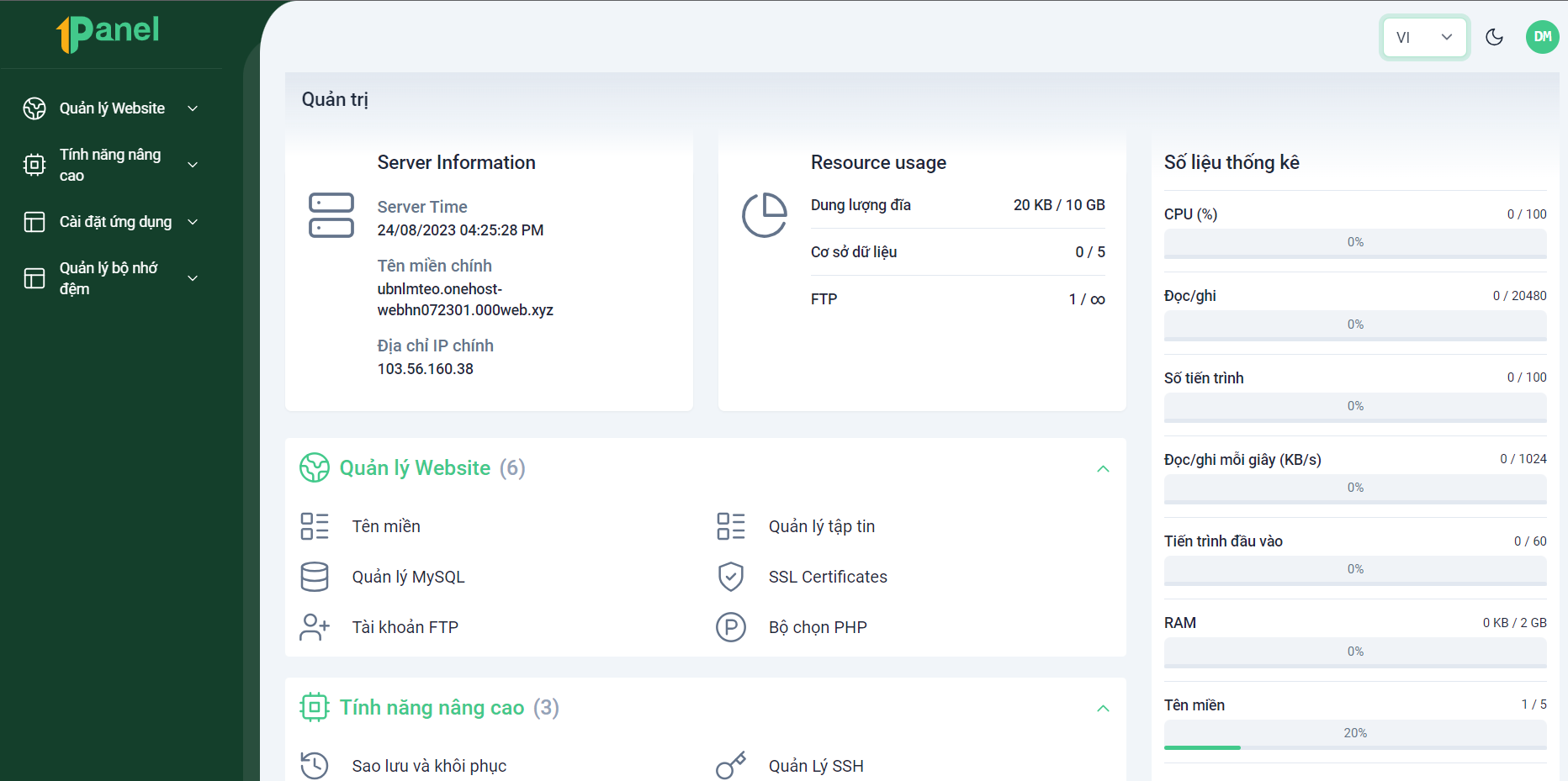Open the Quản lý MySQL link

408,577
